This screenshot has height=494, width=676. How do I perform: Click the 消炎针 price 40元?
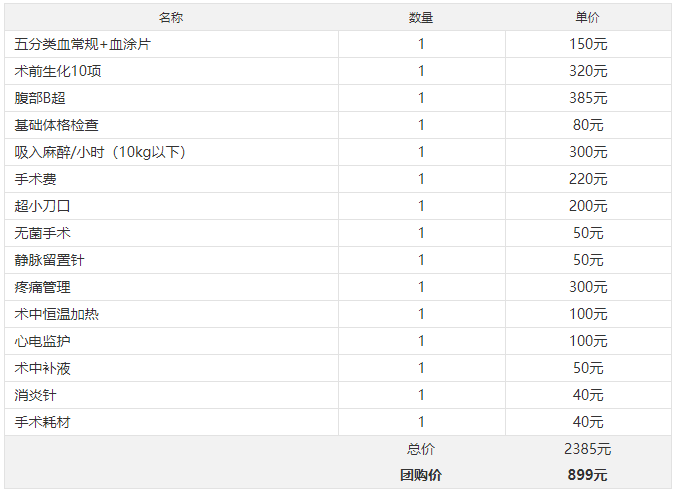click(588, 395)
